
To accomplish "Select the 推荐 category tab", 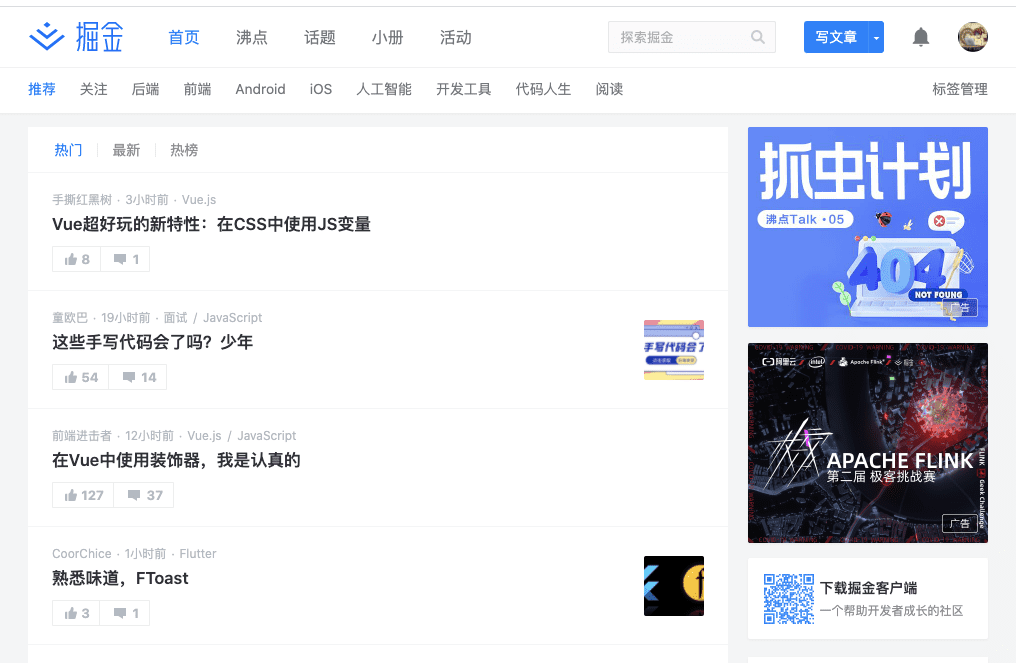I will click(x=42, y=89).
